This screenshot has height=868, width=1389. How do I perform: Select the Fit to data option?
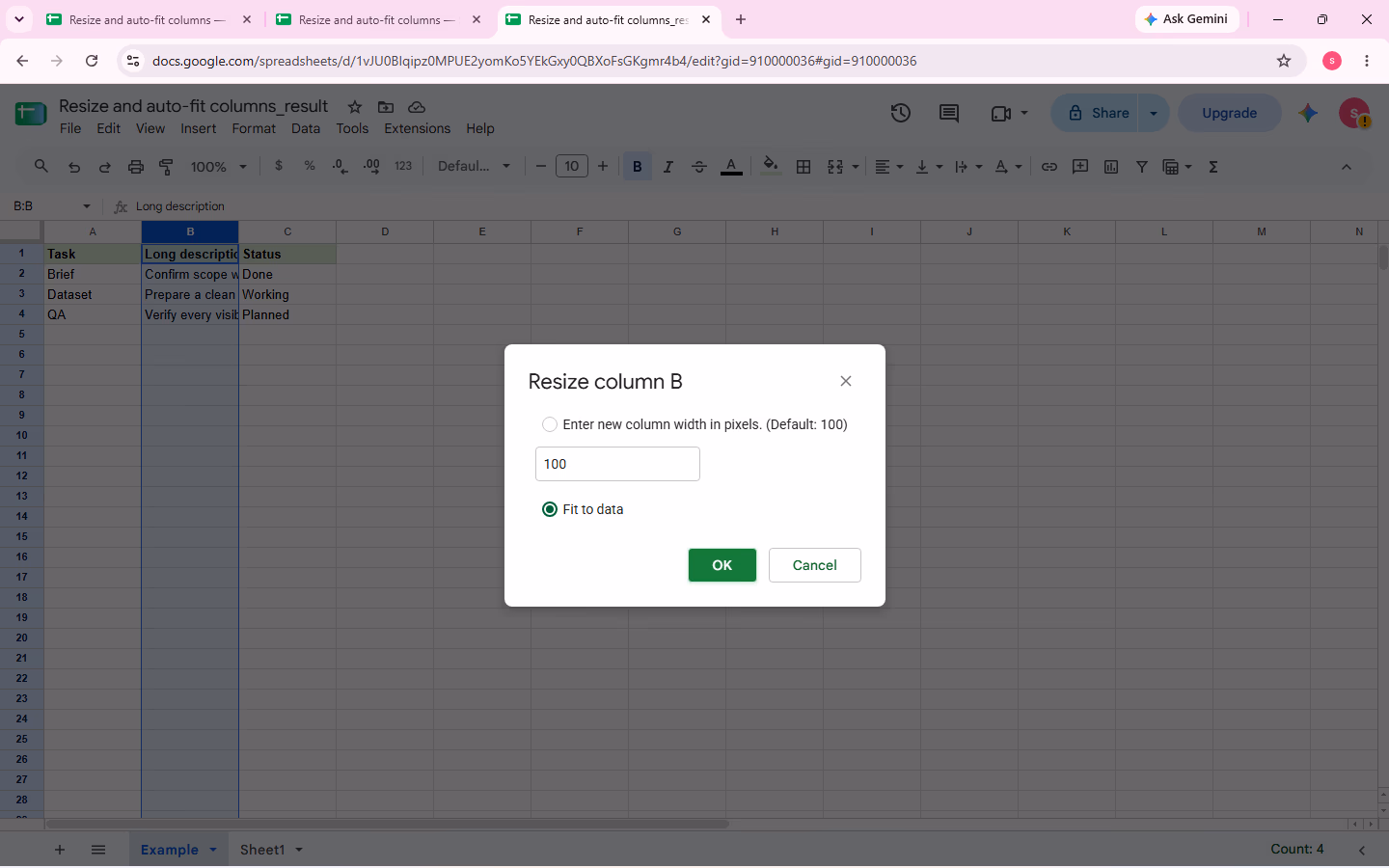[x=550, y=509]
